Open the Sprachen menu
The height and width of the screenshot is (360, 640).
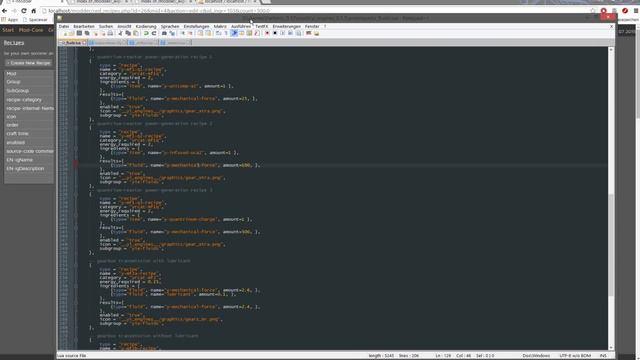(x=170, y=27)
